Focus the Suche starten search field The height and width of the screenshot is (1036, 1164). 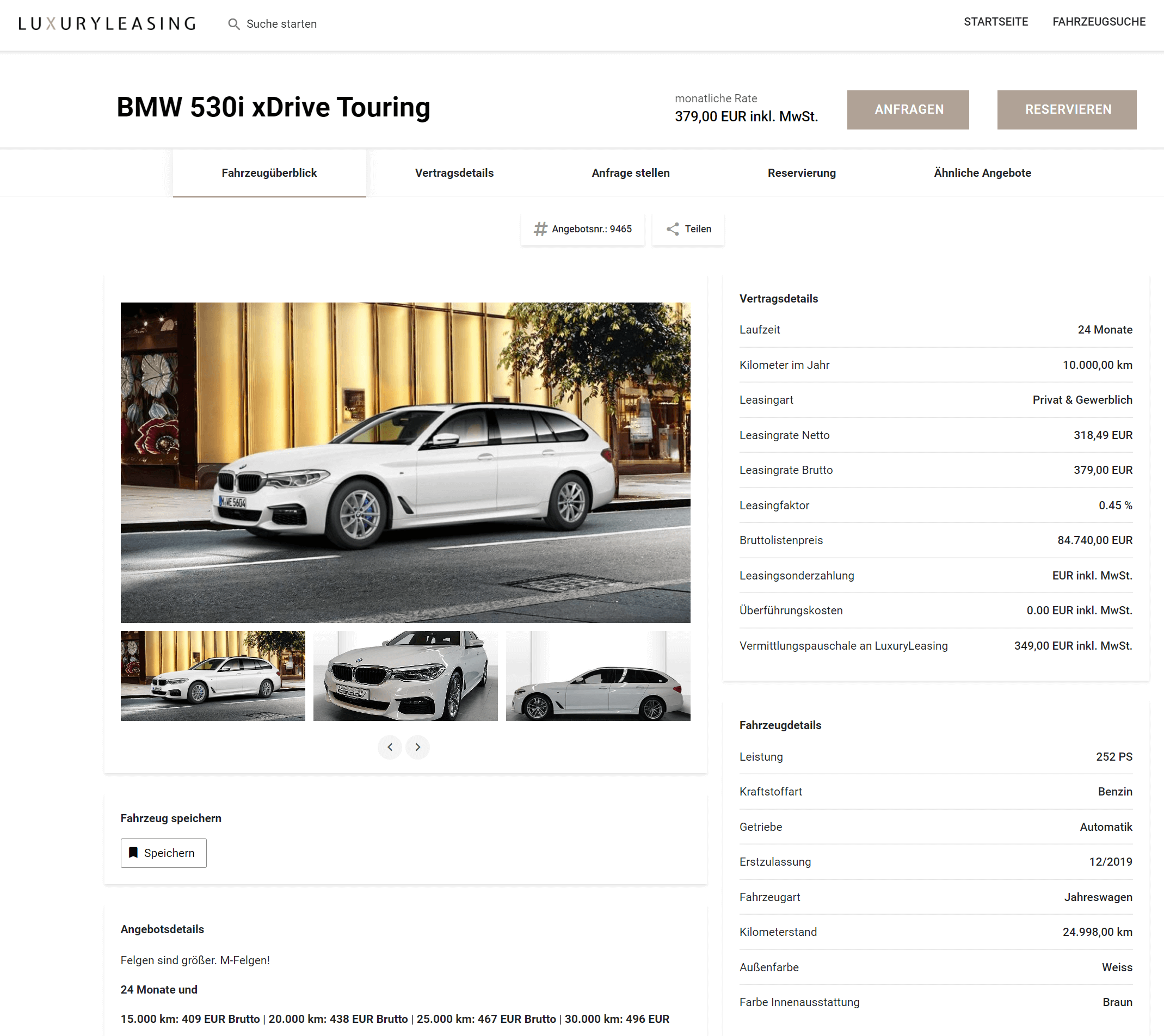pos(281,24)
